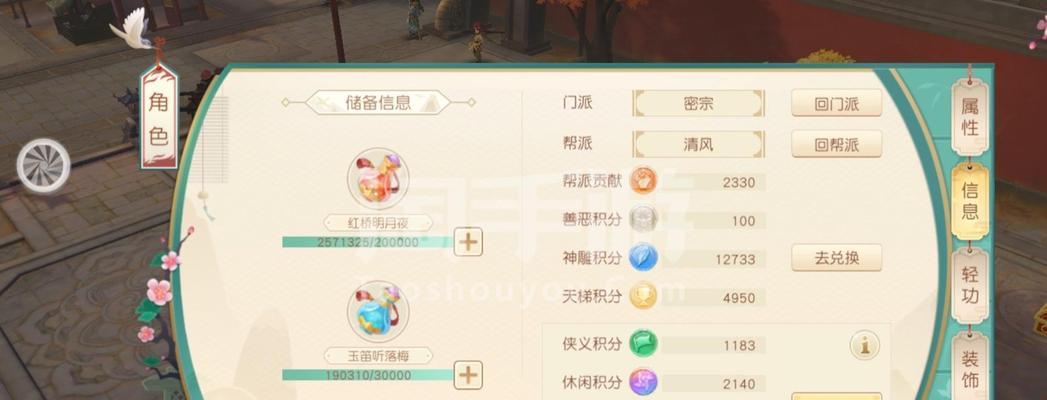
Task: Add reserve with plus beside 玉笛听落梅
Action: [x=468, y=375]
